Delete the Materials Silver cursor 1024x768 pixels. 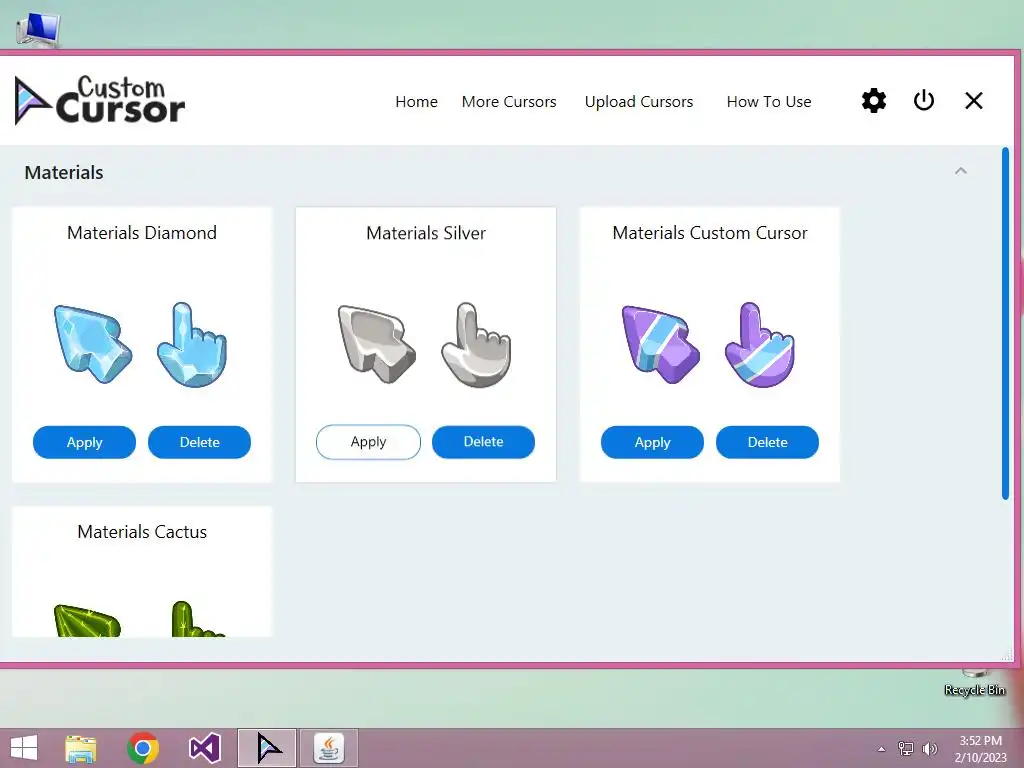click(483, 441)
